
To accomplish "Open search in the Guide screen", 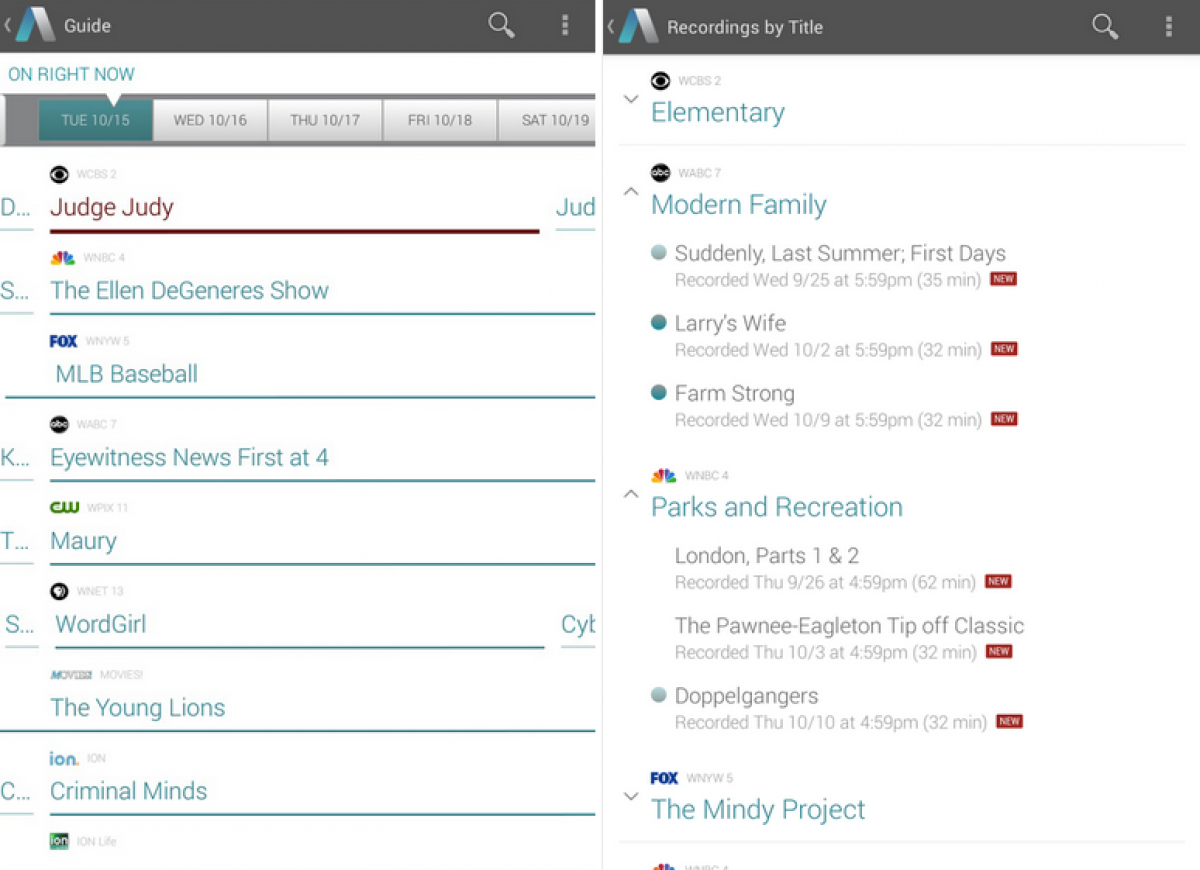I will 501,26.
